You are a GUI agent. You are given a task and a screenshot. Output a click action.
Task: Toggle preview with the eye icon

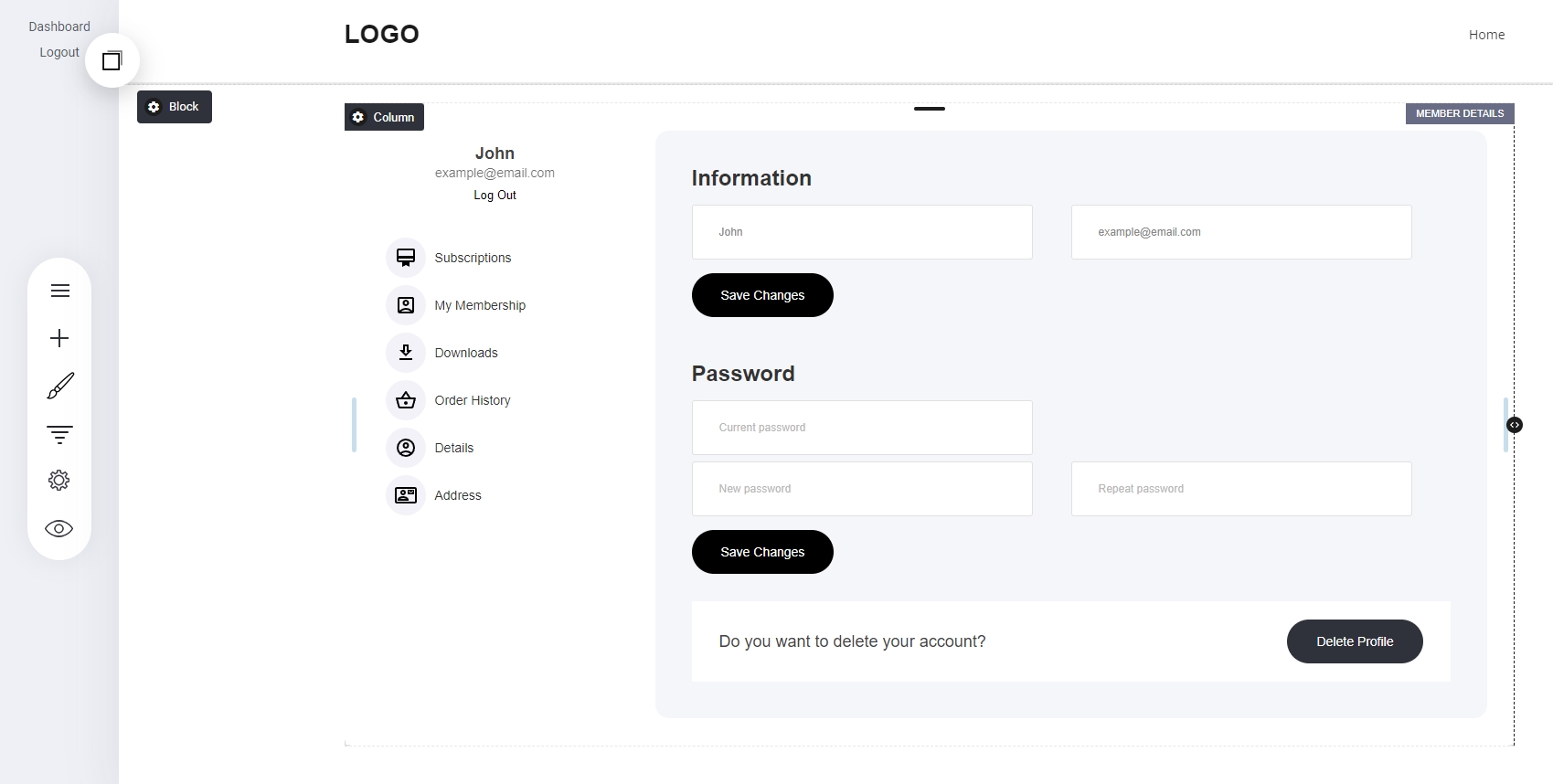(x=59, y=529)
